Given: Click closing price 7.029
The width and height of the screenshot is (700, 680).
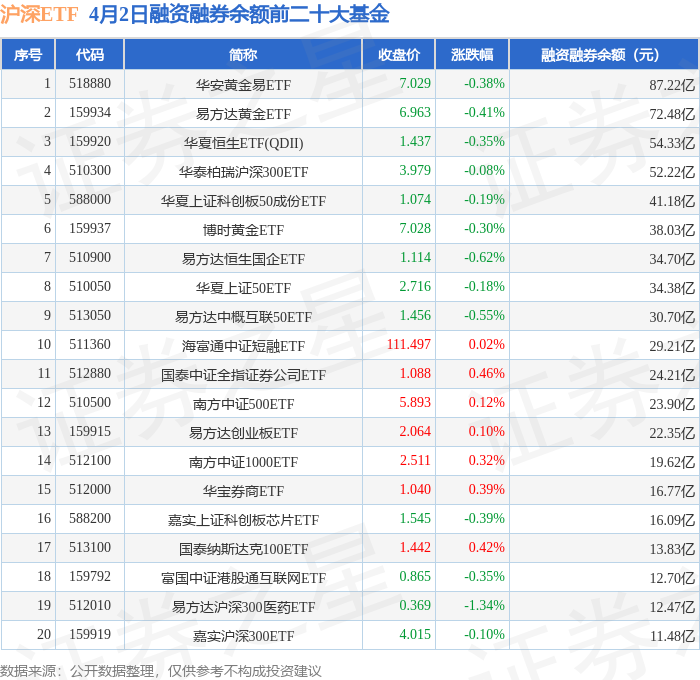Looking at the screenshot, I should tap(415, 83).
